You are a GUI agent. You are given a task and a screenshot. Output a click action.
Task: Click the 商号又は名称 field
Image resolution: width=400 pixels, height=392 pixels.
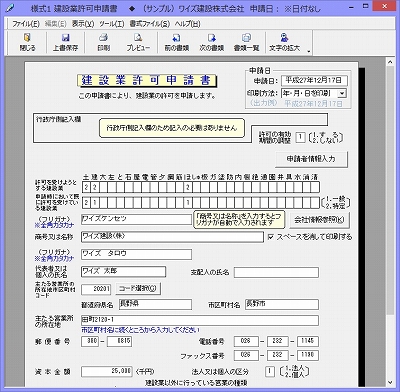click(x=172, y=236)
